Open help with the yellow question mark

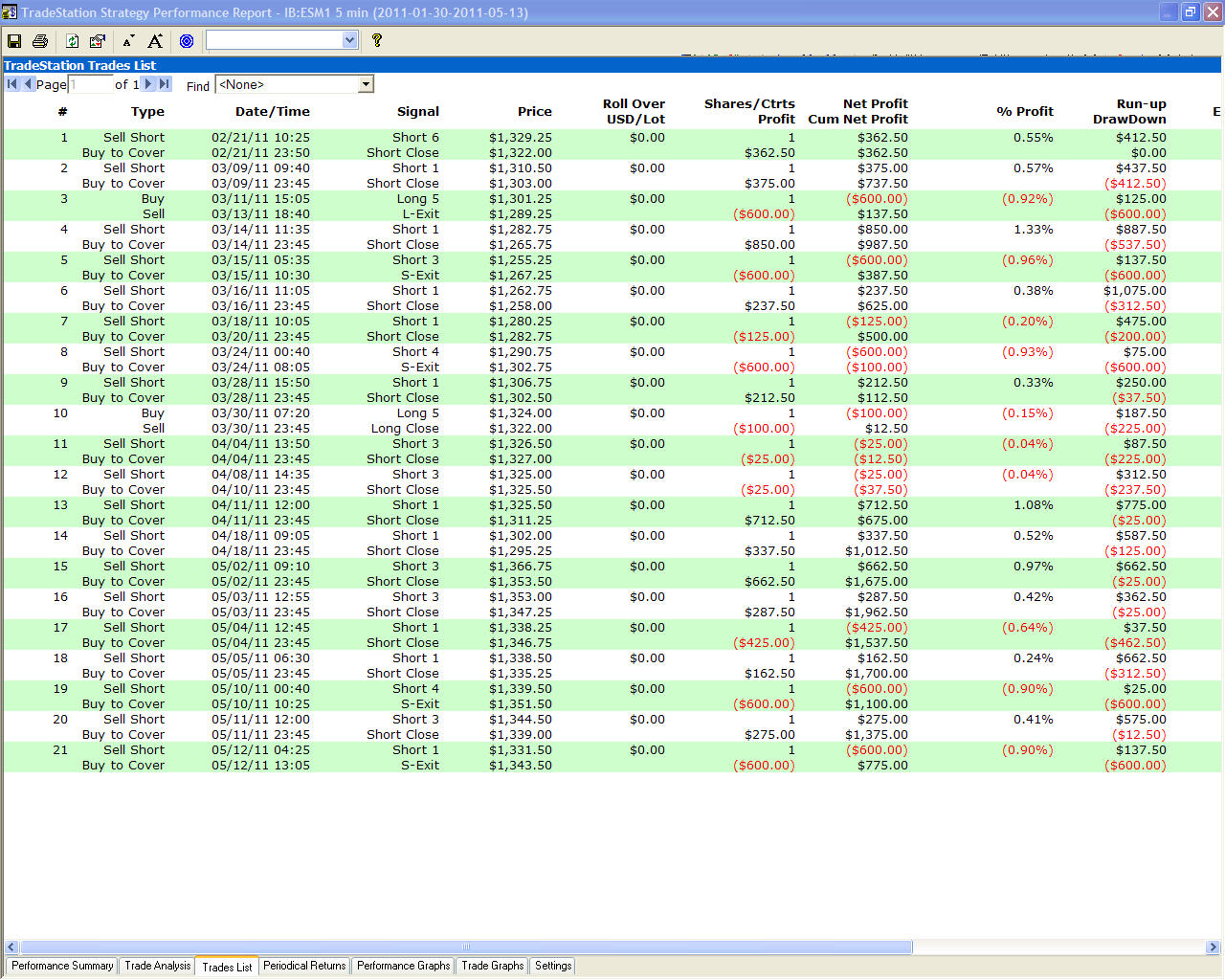[377, 40]
